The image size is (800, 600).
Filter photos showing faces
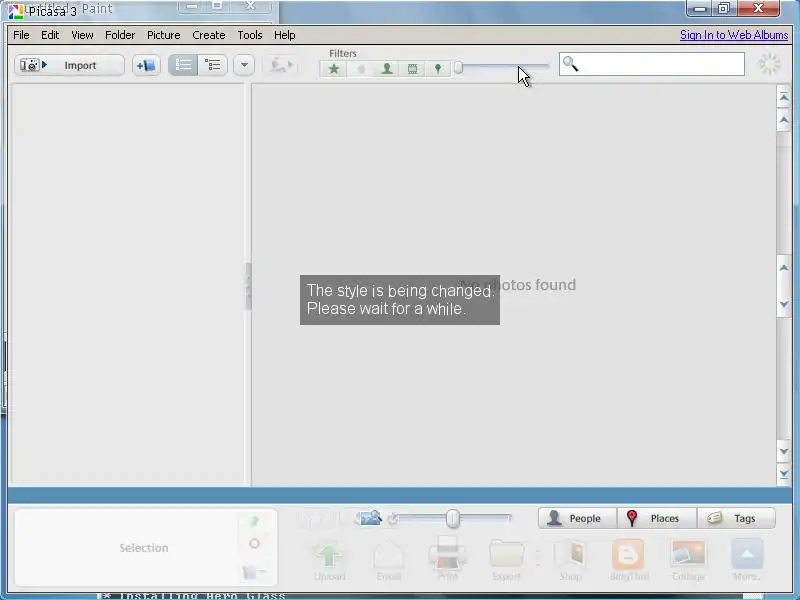point(387,68)
